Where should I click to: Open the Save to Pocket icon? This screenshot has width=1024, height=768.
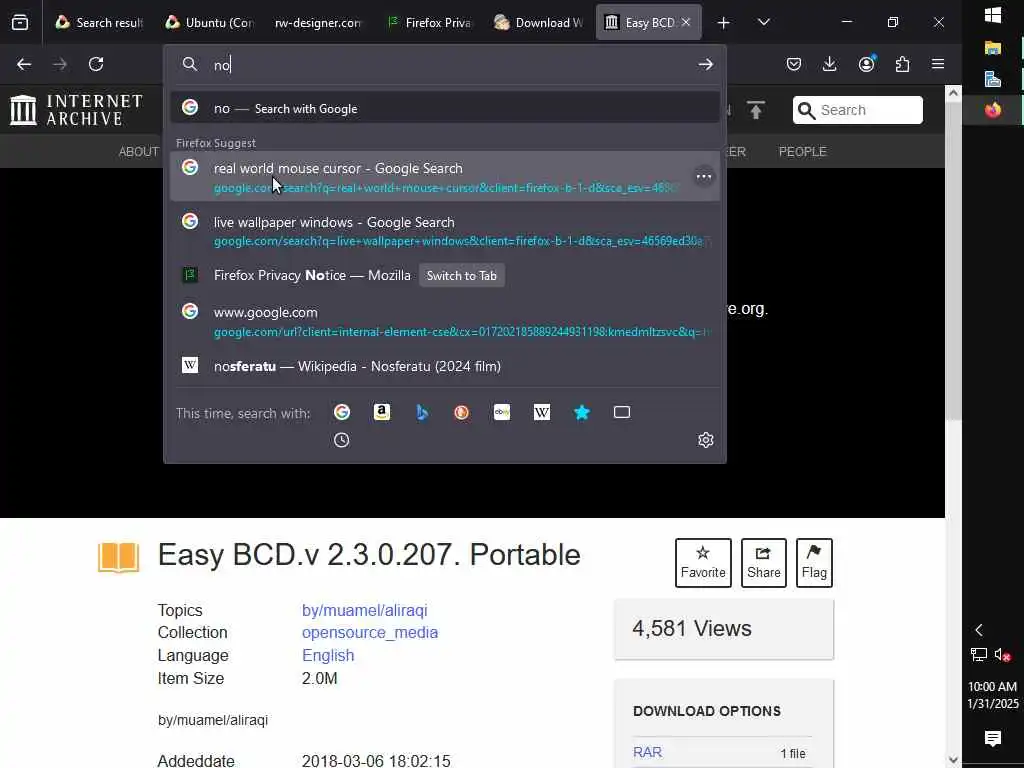pyautogui.click(x=793, y=64)
